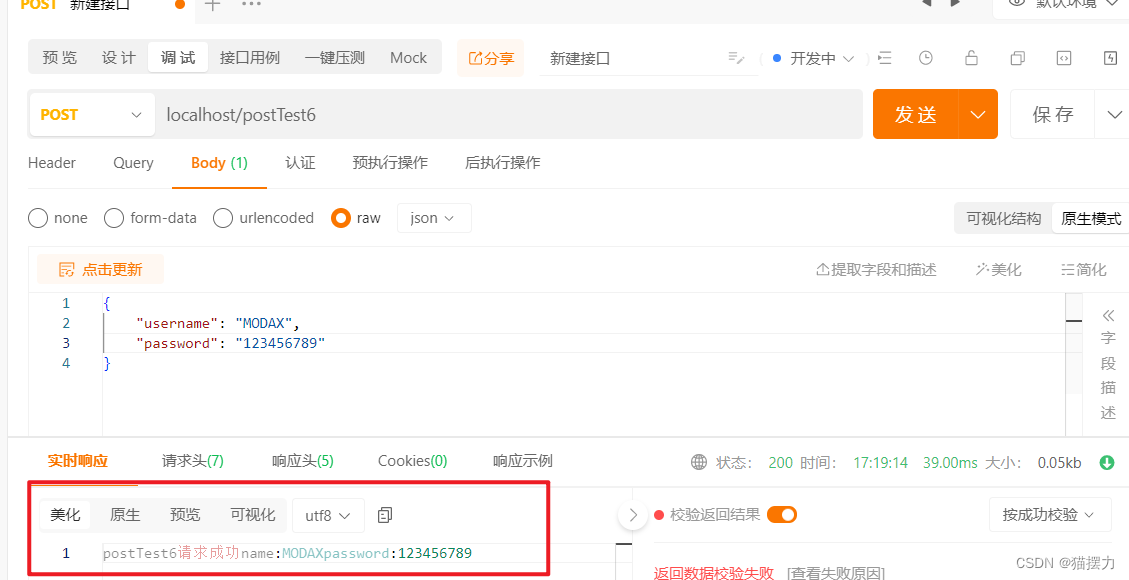1129x580 pixels.
Task: Open the 预执行操作 tab
Action: 390,163
